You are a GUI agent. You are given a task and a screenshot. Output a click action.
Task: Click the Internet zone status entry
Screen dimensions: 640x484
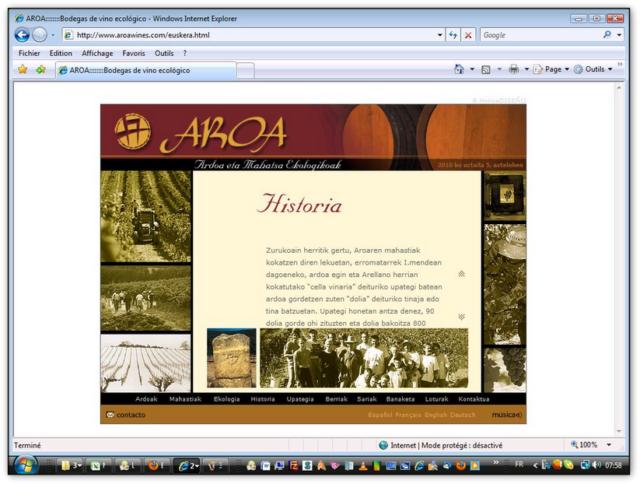[x=440, y=445]
